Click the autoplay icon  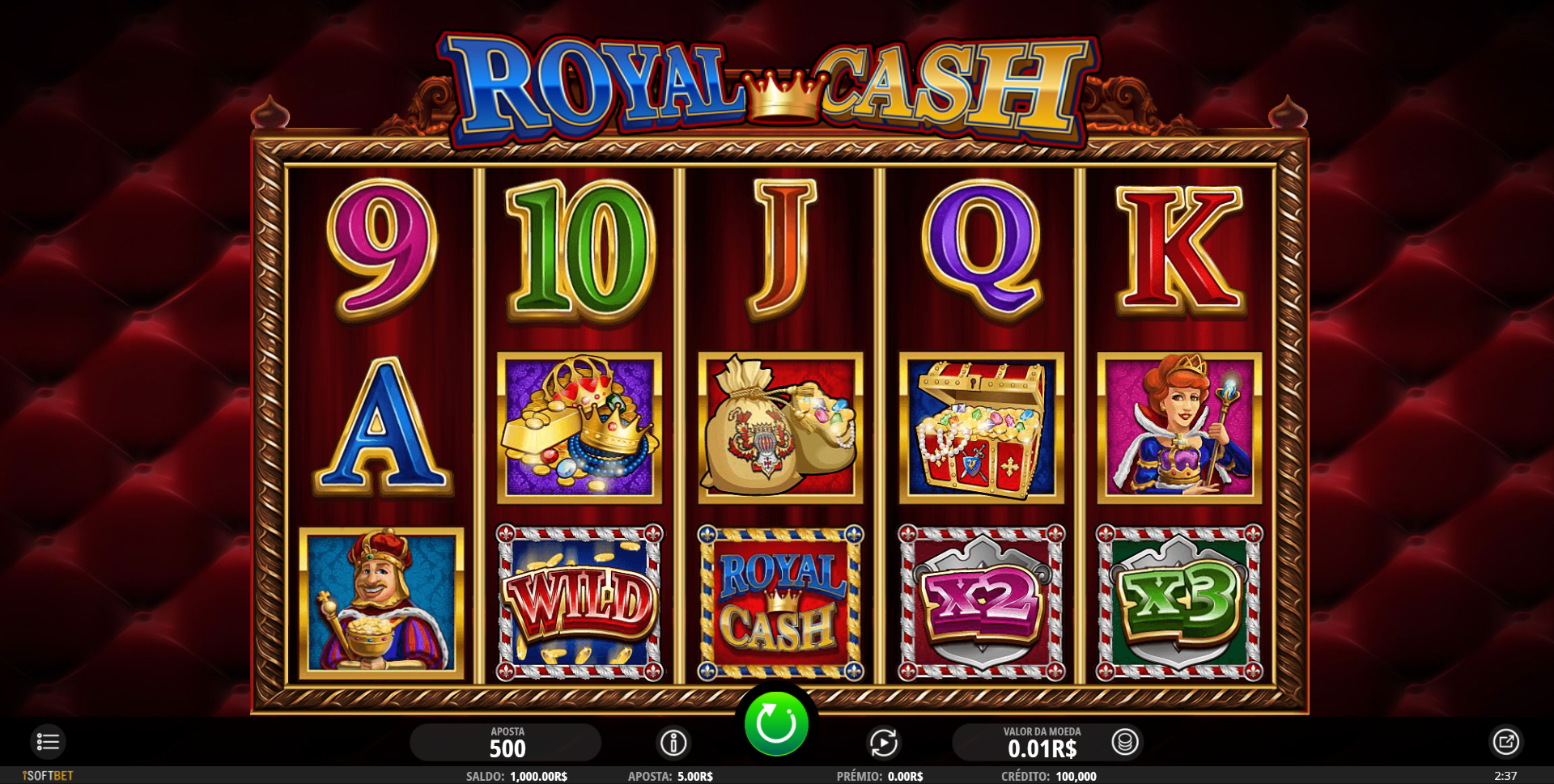883,742
